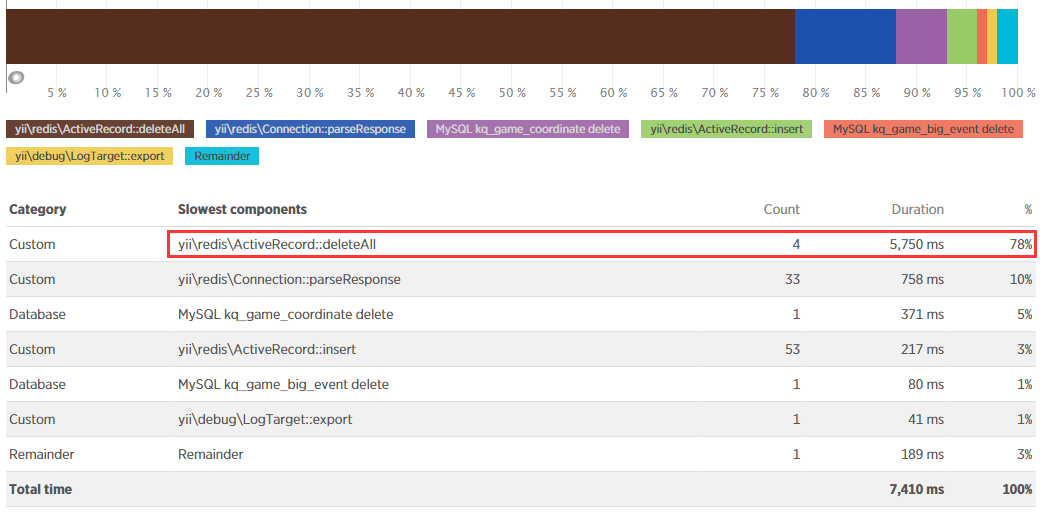The height and width of the screenshot is (515, 1044).
Task: Click the count 53 in the insert row
Action: [x=792, y=349]
